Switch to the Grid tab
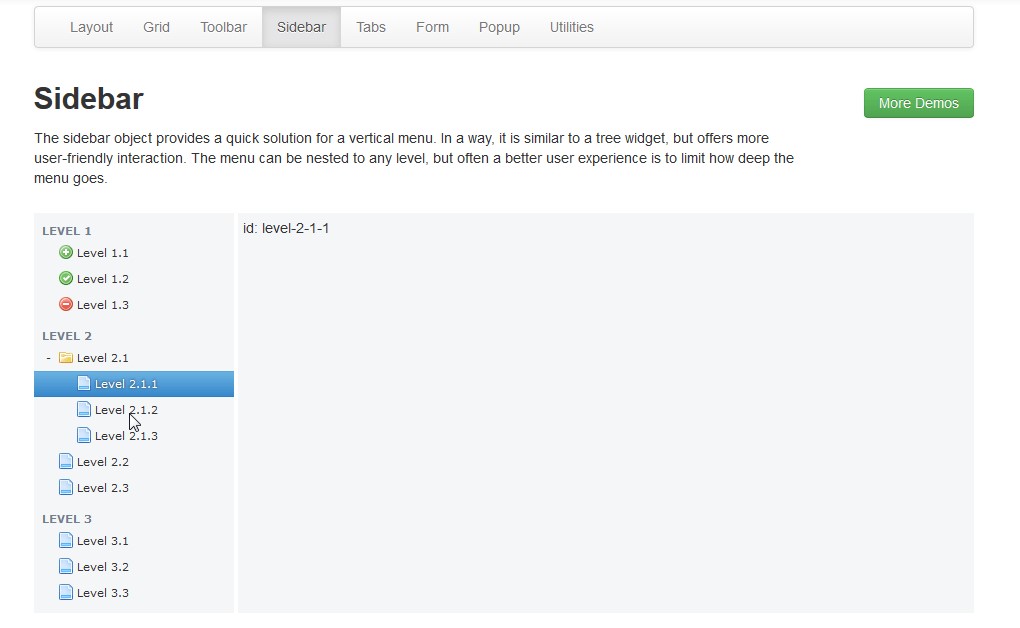Image resolution: width=1020 pixels, height=628 pixels. tap(156, 27)
